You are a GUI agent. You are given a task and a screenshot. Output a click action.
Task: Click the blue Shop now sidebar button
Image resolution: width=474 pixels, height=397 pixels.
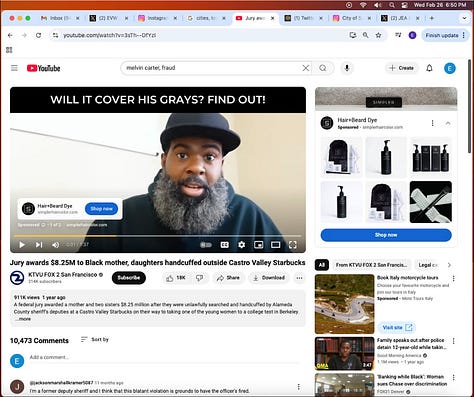386,235
